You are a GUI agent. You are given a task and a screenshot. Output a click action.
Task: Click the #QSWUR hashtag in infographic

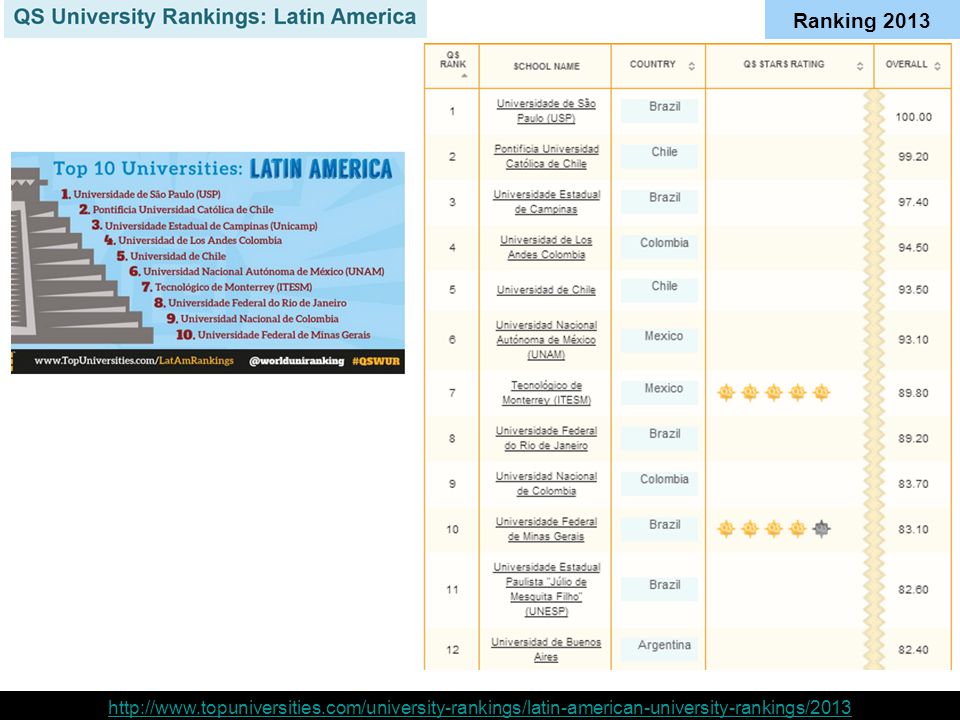pos(376,361)
